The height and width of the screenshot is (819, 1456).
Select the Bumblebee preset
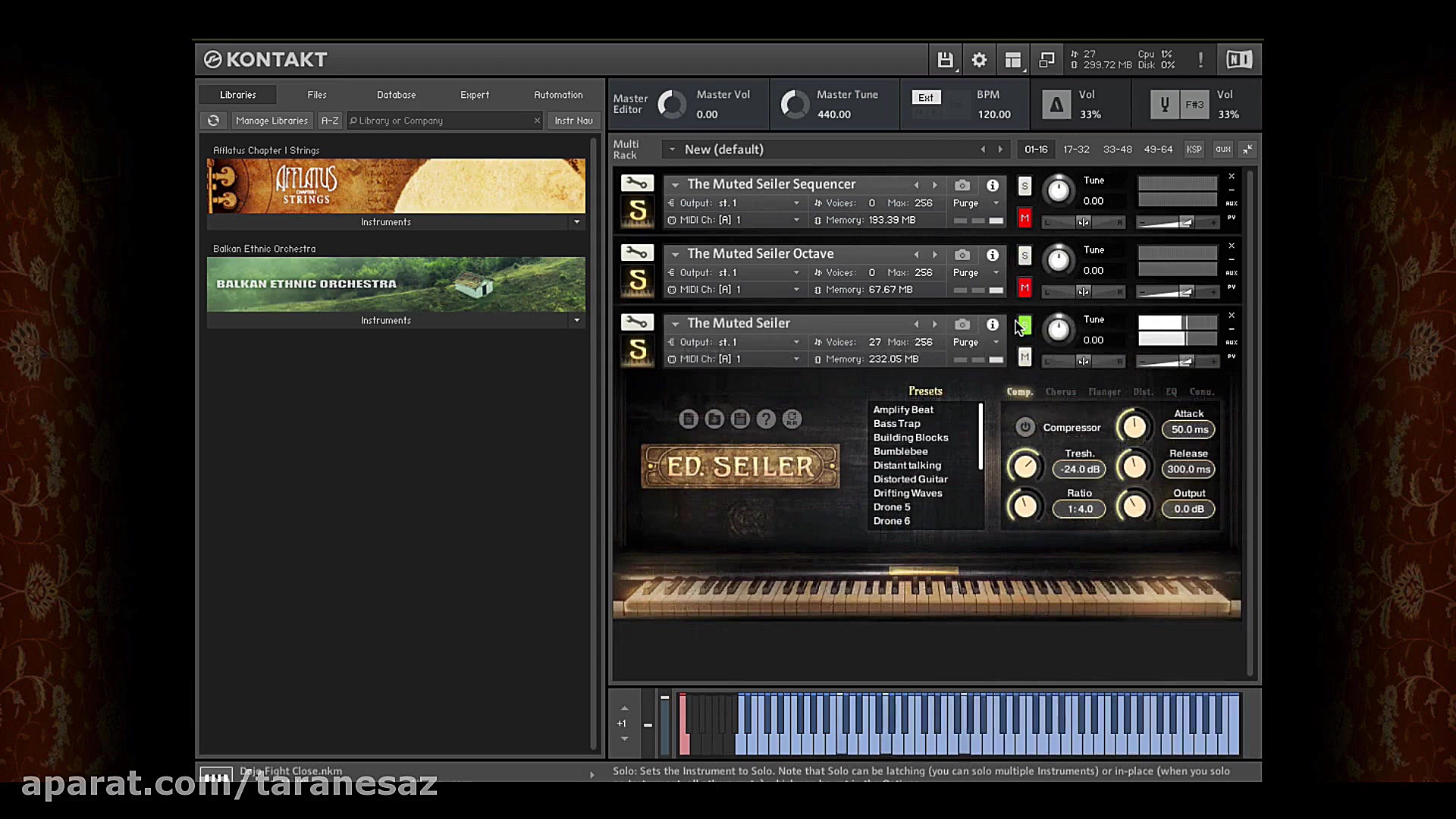click(900, 451)
